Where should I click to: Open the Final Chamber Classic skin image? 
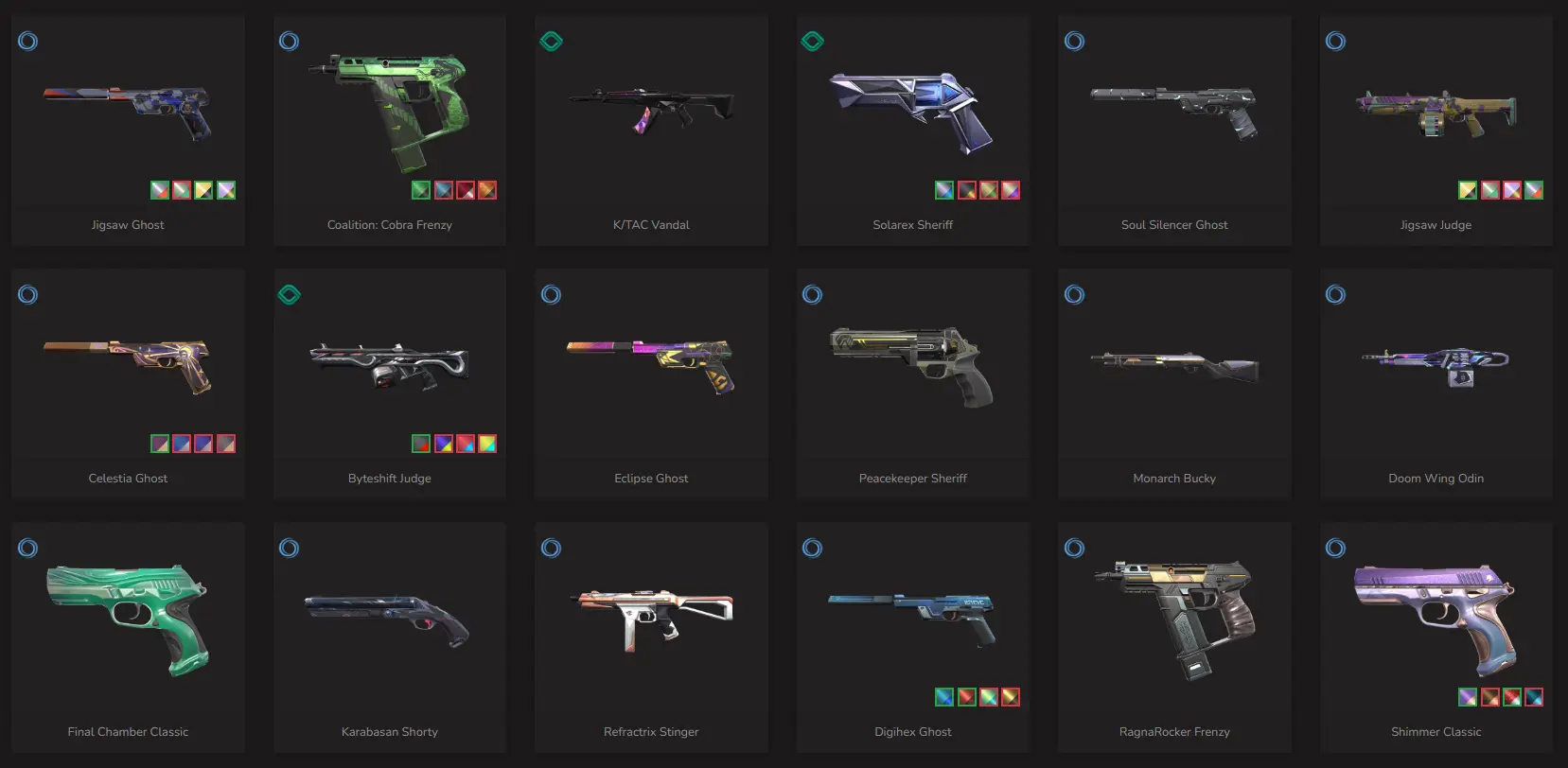coord(128,620)
